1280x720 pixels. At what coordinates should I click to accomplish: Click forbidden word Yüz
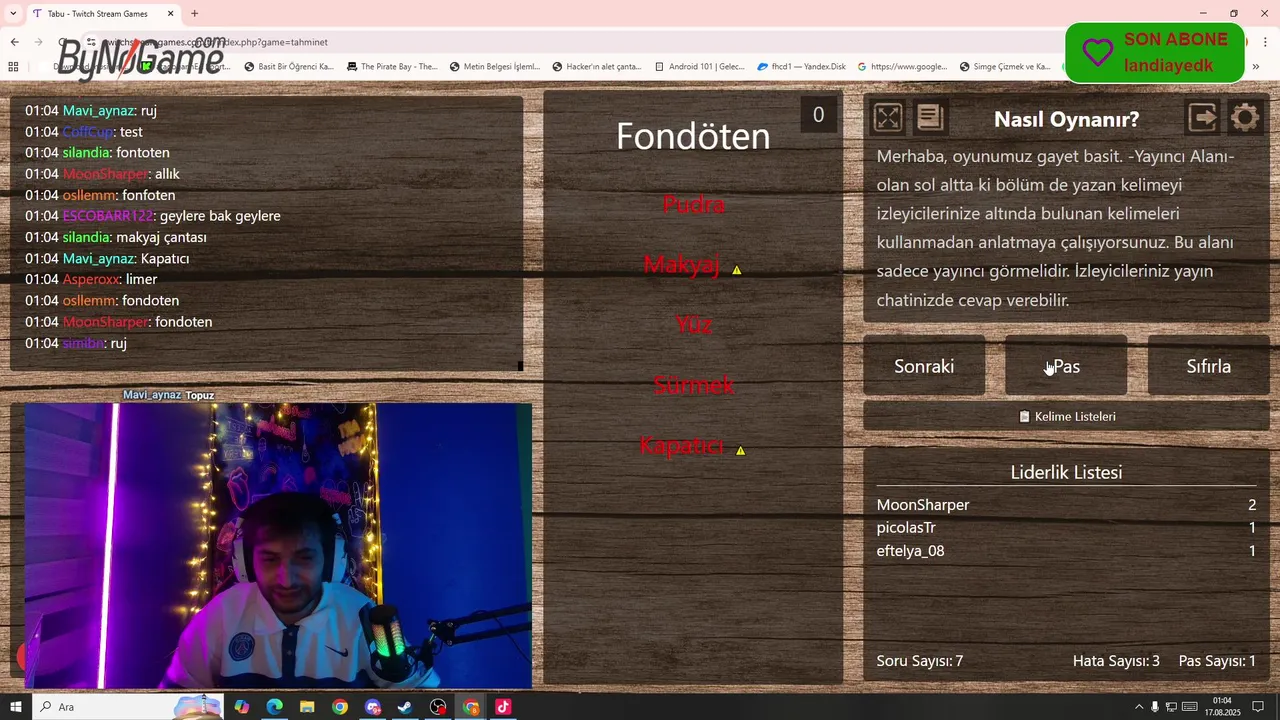coord(693,324)
